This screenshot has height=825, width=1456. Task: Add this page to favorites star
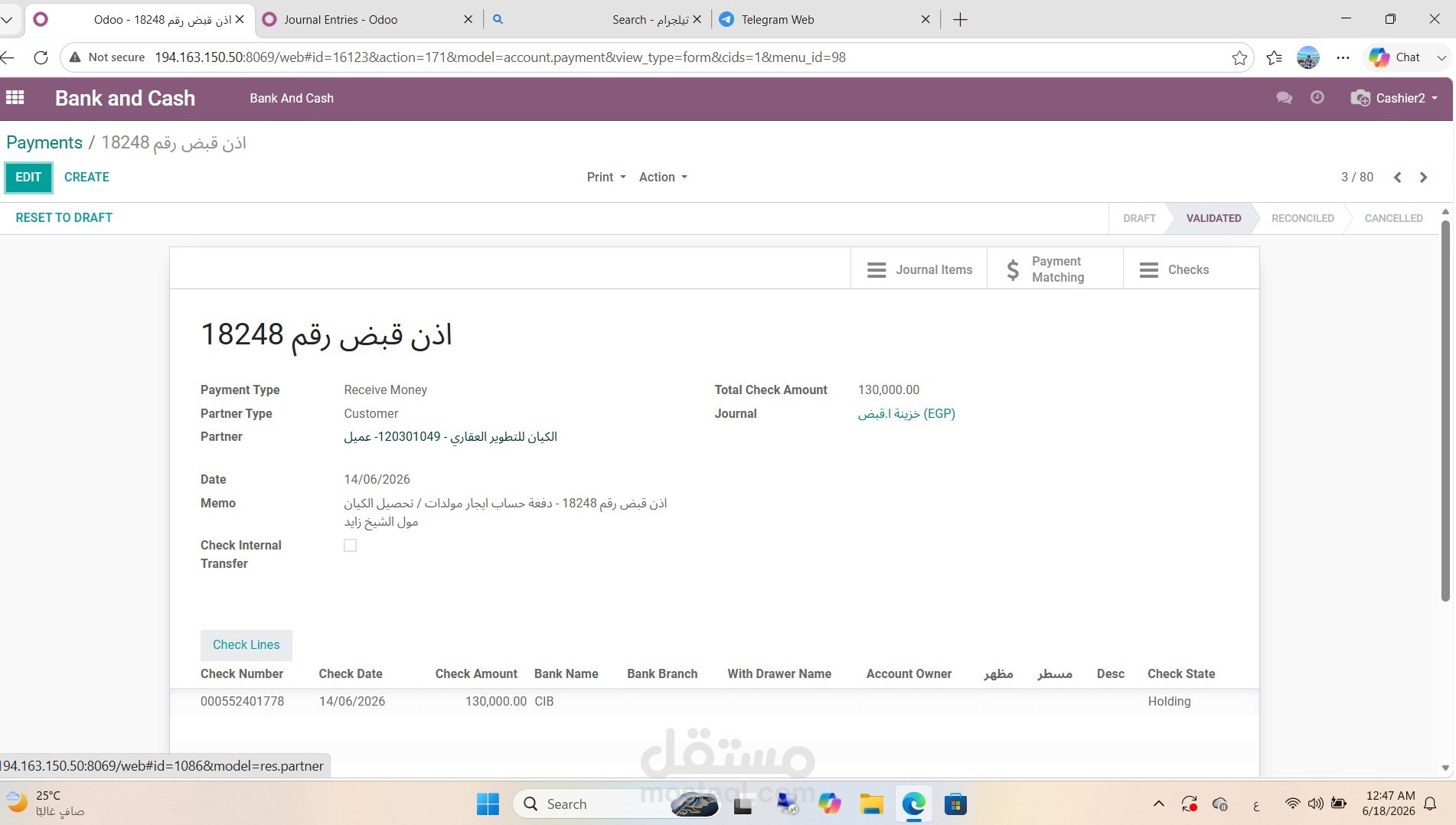coord(1239,57)
